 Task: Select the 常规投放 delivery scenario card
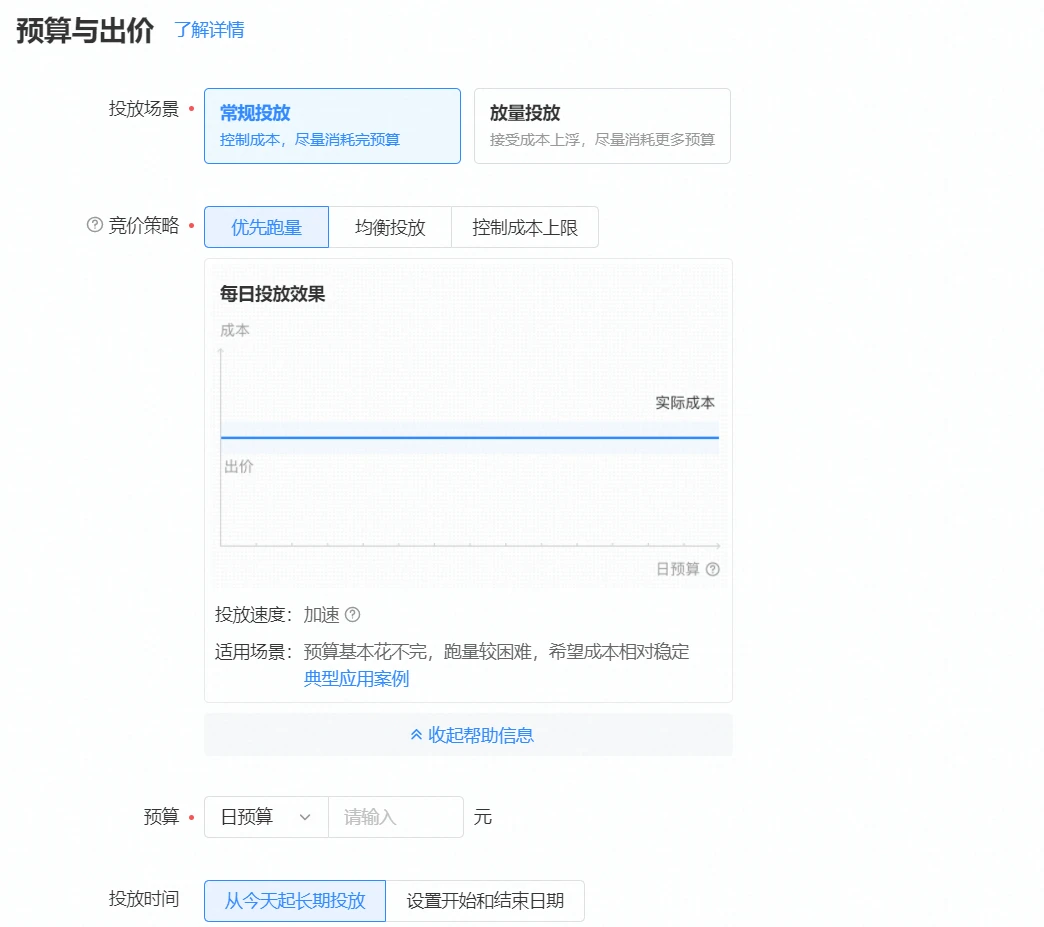pos(332,125)
